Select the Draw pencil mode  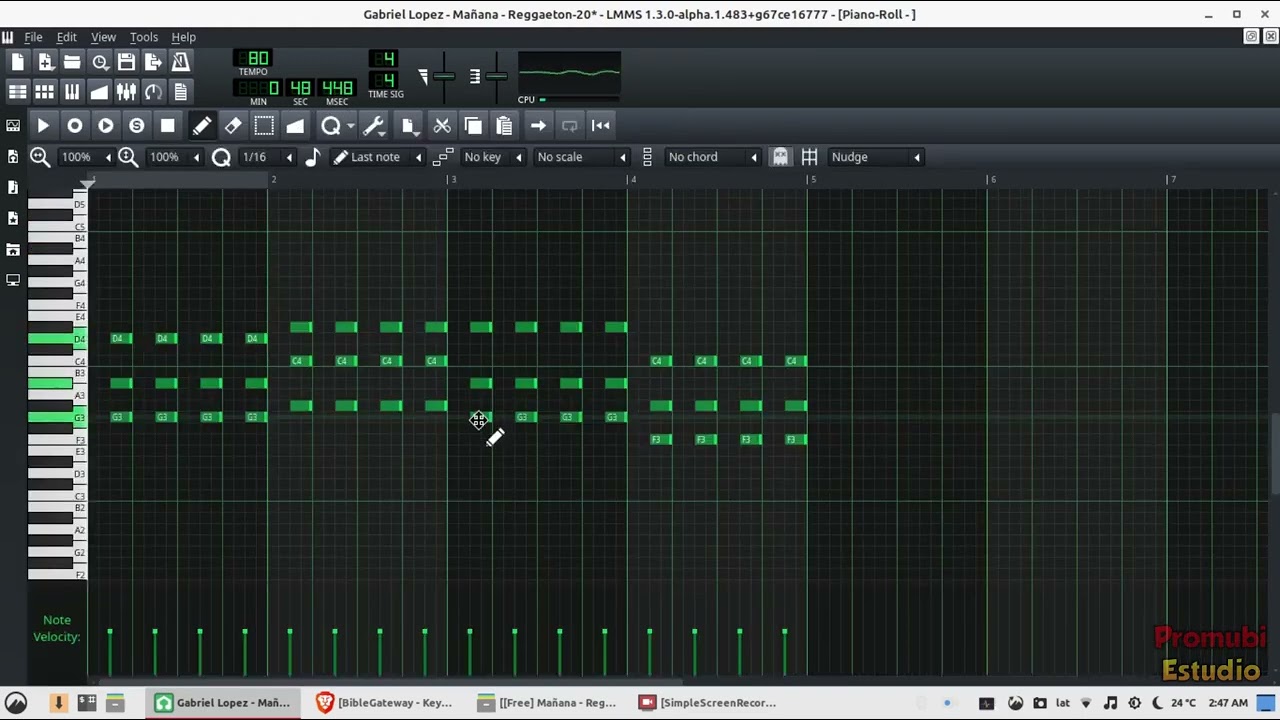click(x=201, y=126)
